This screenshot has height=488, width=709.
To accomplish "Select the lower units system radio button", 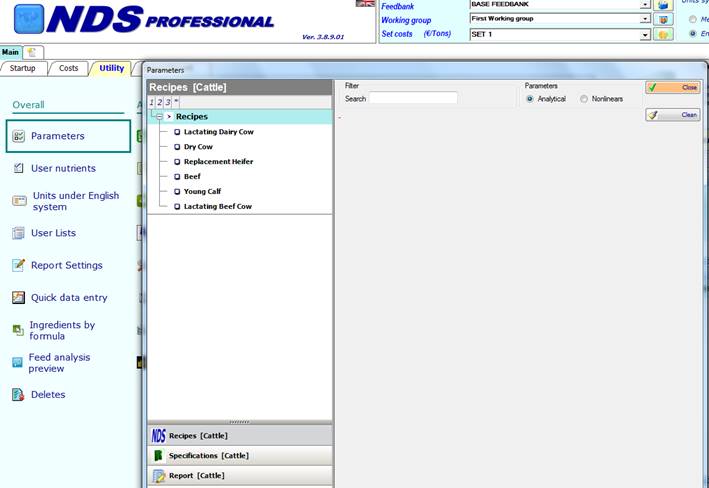I will pyautogui.click(x=692, y=34).
